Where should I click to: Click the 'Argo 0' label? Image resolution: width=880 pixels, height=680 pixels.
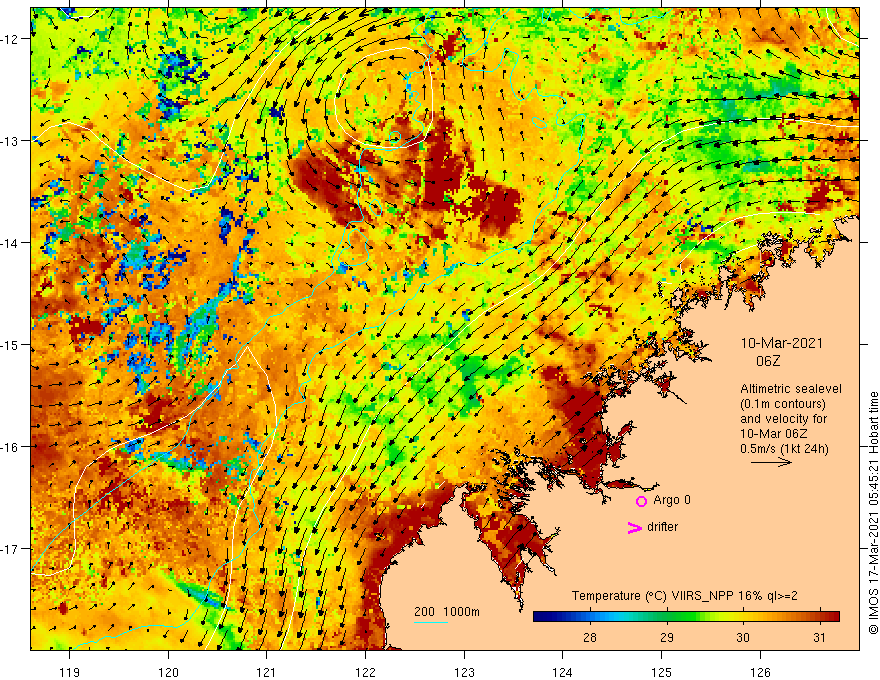click(672, 500)
